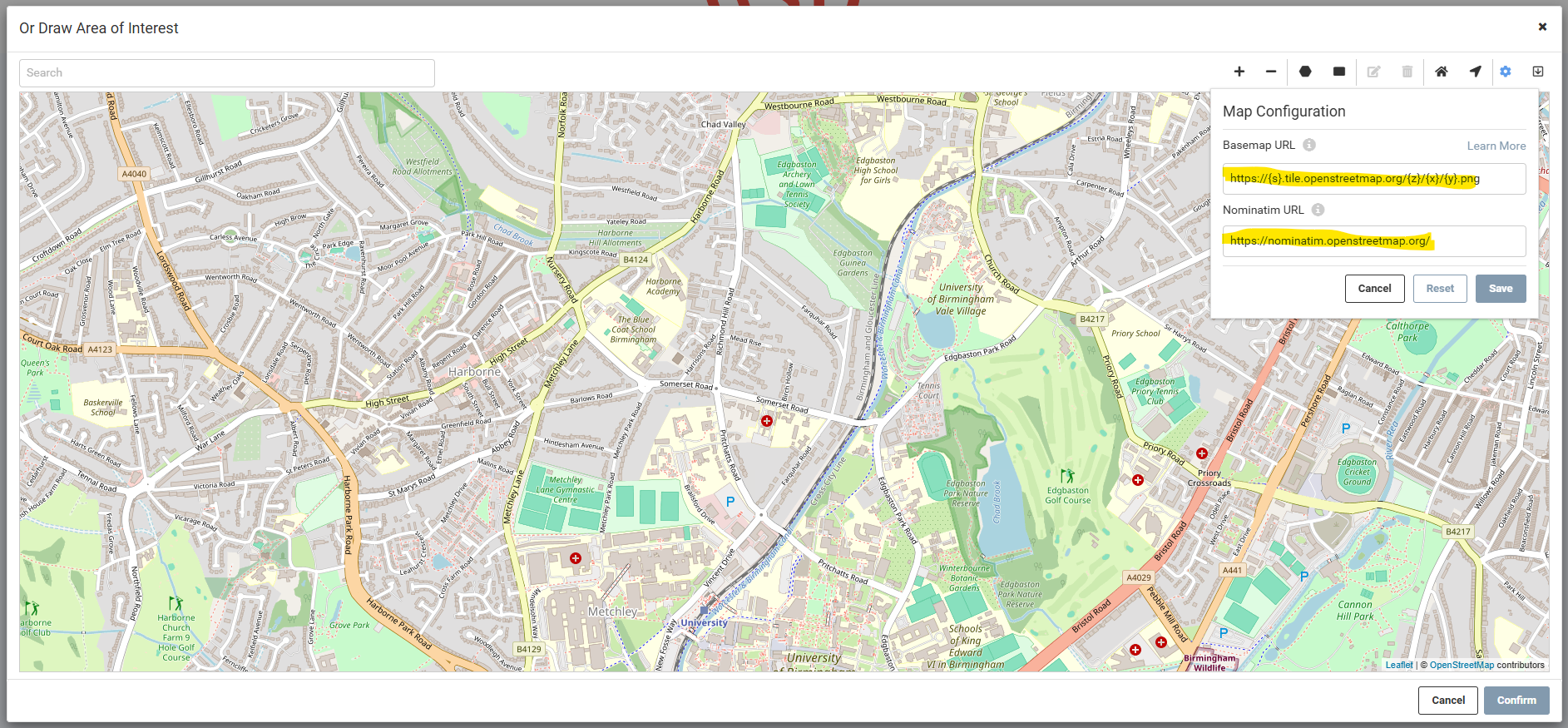Click the University railway station icon
Viewport: 1568px width, 728px height.
coord(704,611)
